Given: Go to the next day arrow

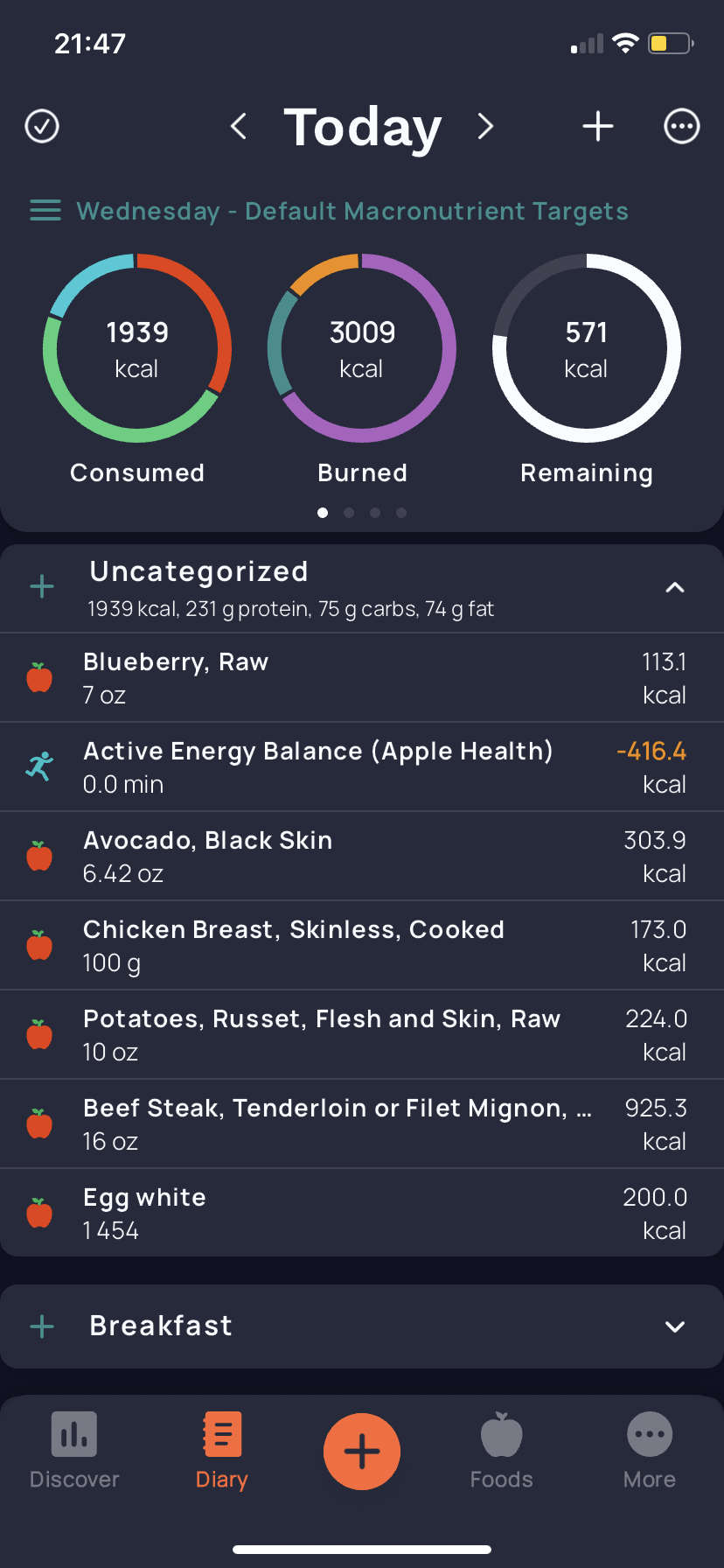Looking at the screenshot, I should point(486,126).
